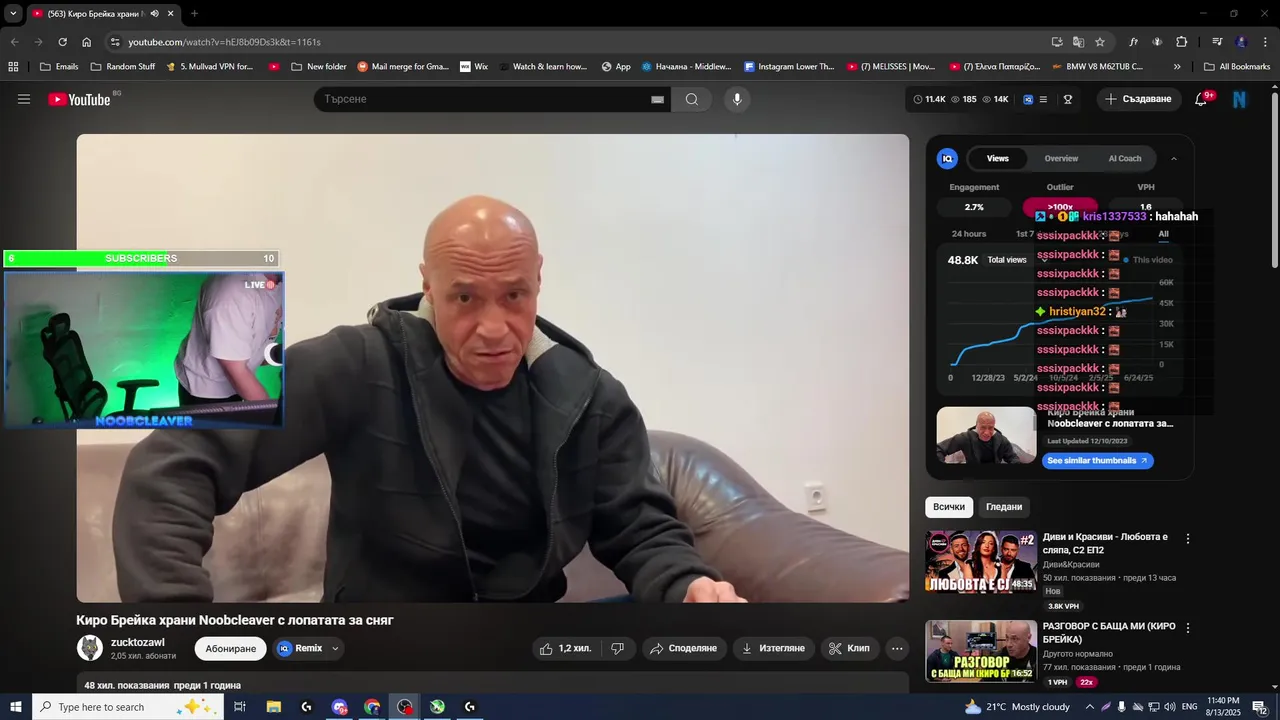The image size is (1280, 720).
Task: Show more bookmarks overflow chevron
Action: click(x=1177, y=67)
